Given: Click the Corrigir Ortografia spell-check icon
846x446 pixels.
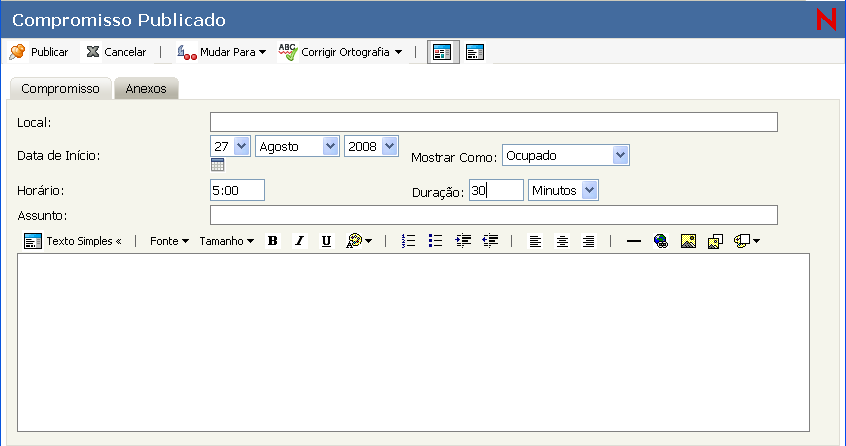Looking at the screenshot, I should 288,52.
